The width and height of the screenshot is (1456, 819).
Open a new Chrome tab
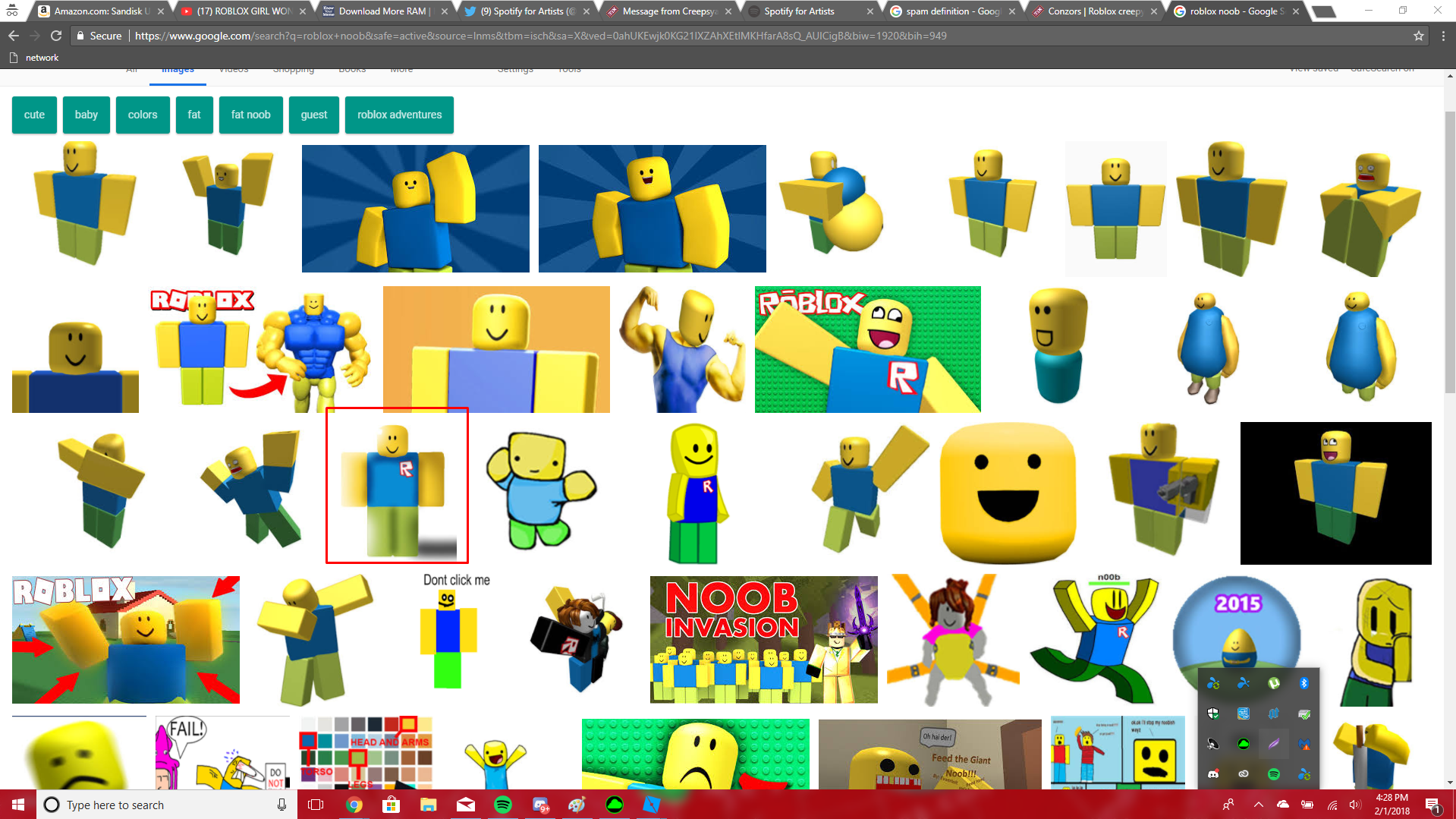click(1323, 11)
